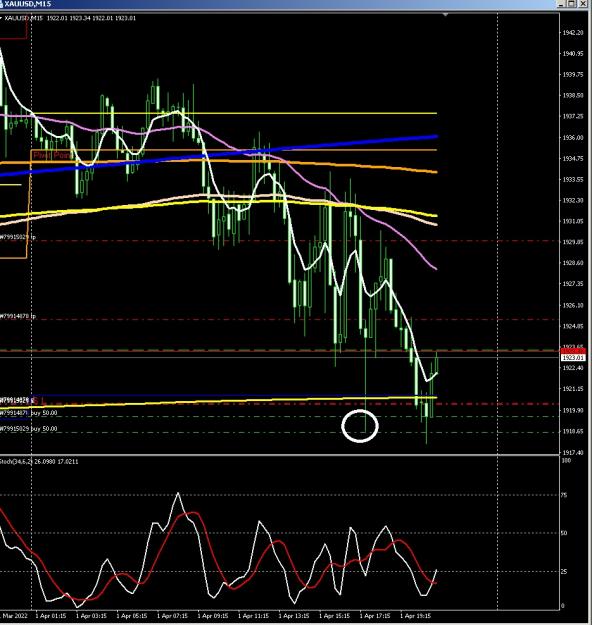Minimize the XAUUSD,M15 chart window
Image resolution: width=592 pixels, height=625 pixels.
tap(562, 4)
